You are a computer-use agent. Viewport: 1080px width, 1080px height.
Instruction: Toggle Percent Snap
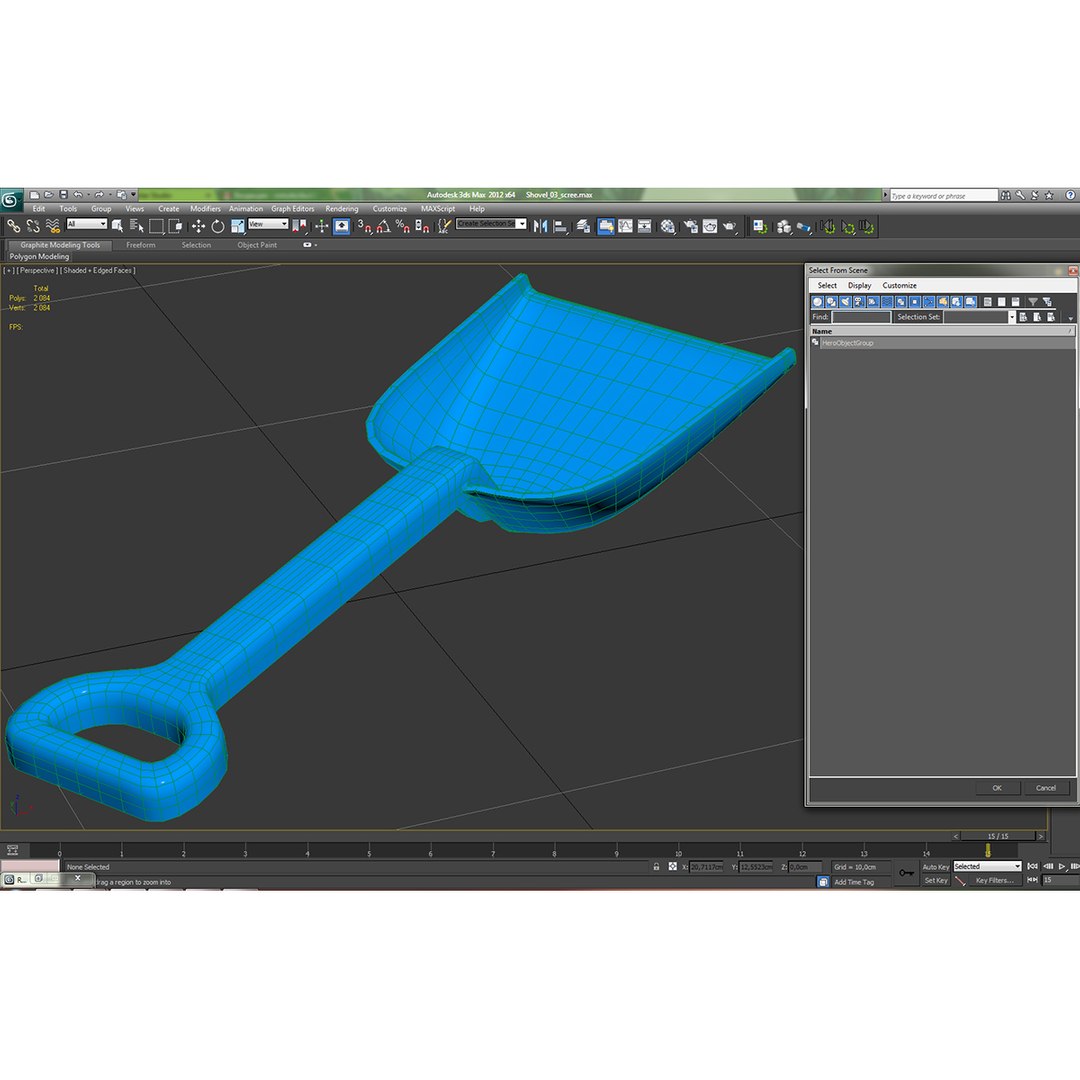click(x=403, y=226)
